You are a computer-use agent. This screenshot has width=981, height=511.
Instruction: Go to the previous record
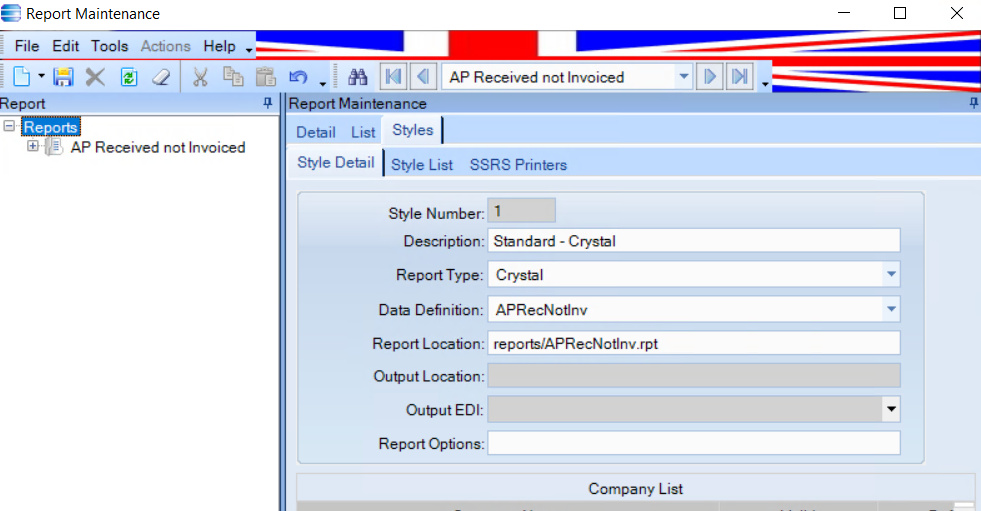pos(423,76)
